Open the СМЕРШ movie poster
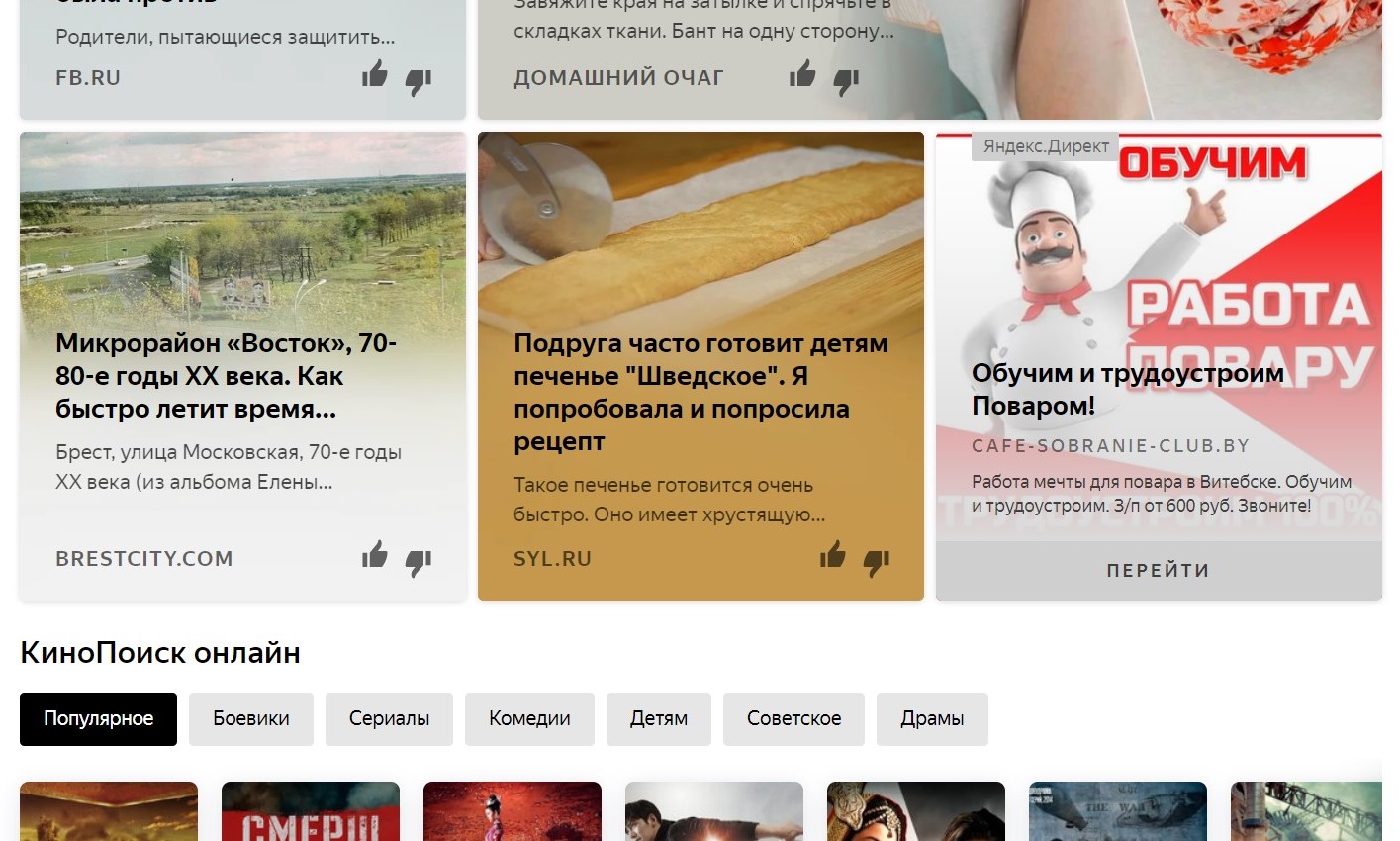This screenshot has height=841, width=1400. (311, 811)
